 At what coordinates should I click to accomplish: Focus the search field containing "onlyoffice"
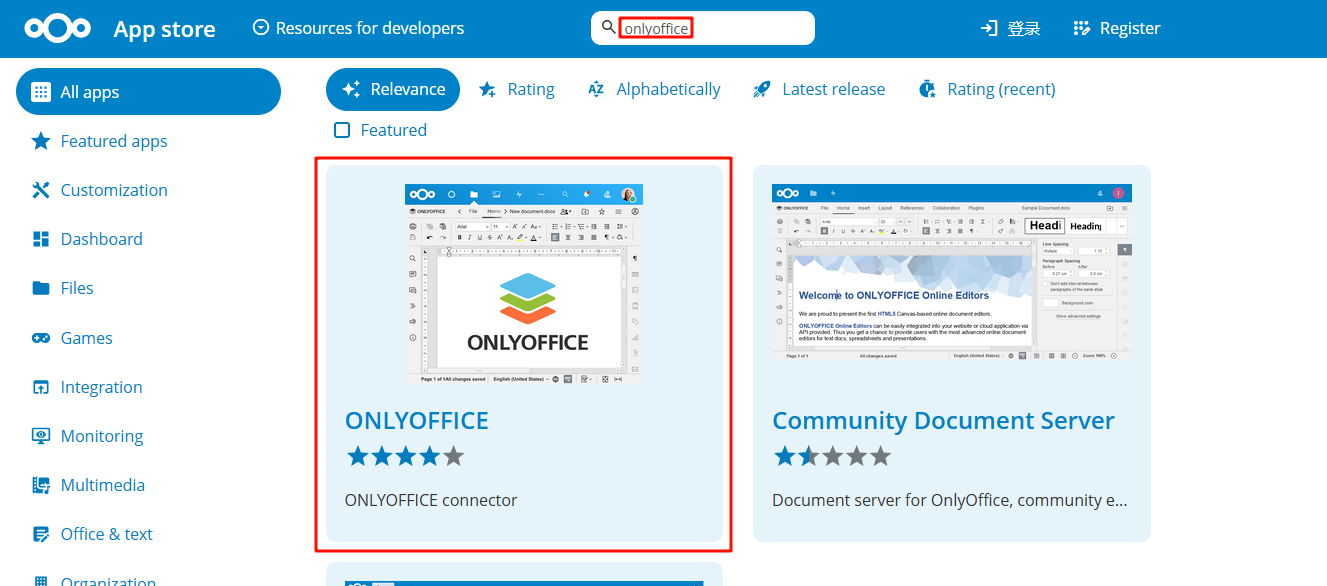702,28
